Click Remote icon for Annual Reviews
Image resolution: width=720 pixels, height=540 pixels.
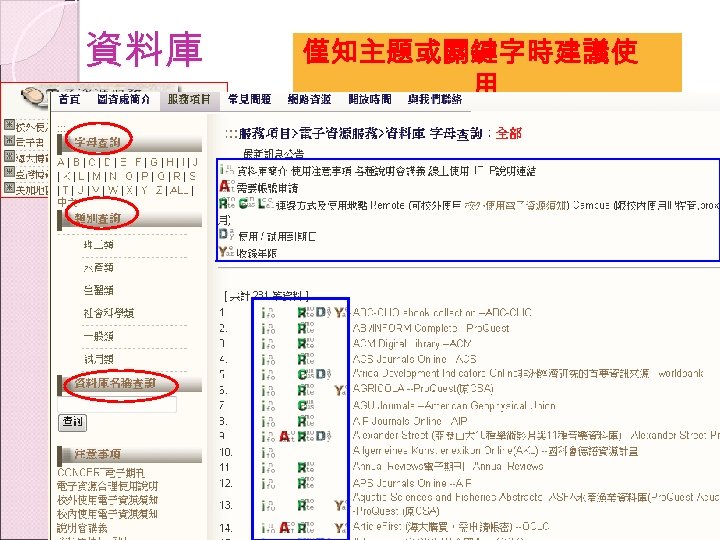[306, 468]
